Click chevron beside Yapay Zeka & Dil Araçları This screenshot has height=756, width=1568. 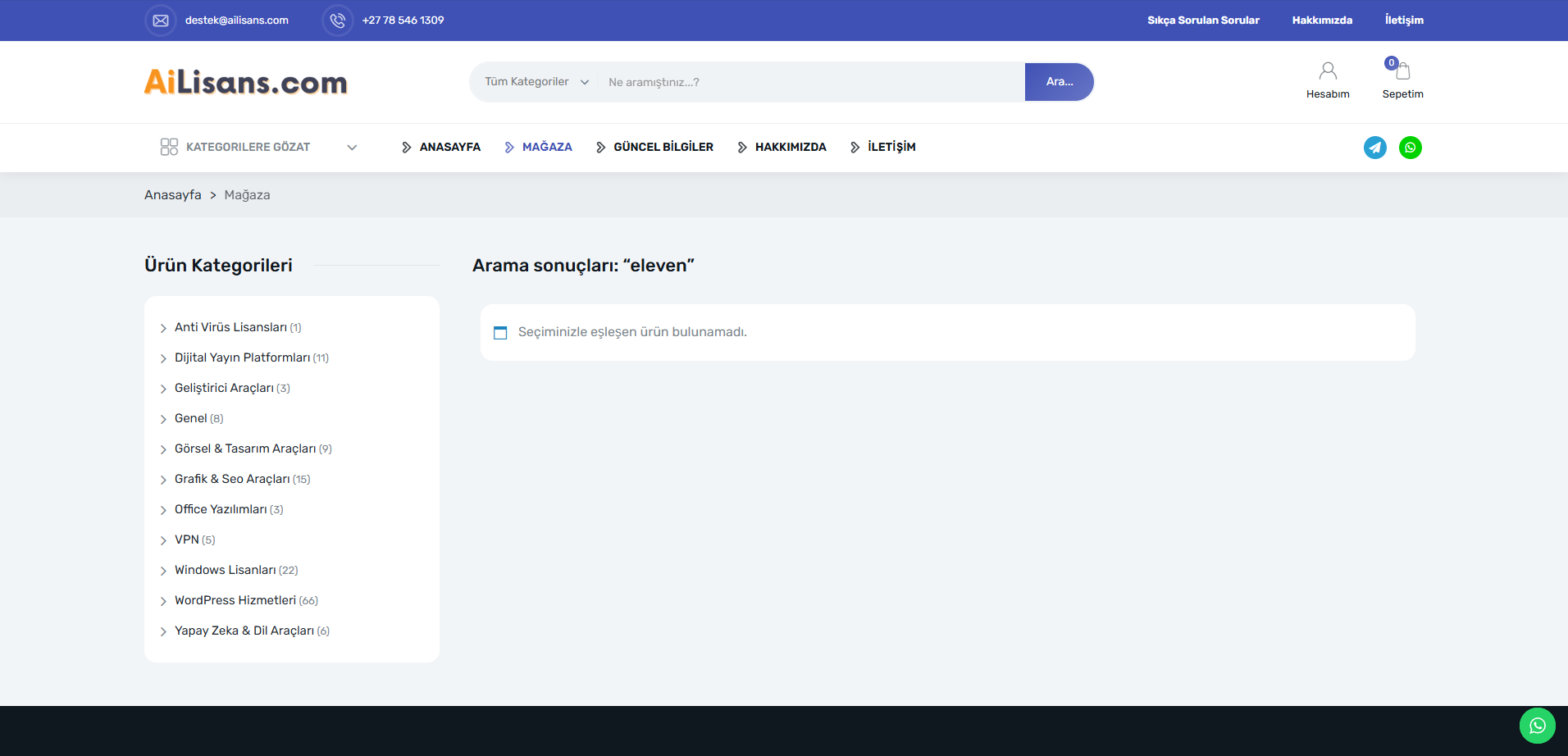[163, 631]
